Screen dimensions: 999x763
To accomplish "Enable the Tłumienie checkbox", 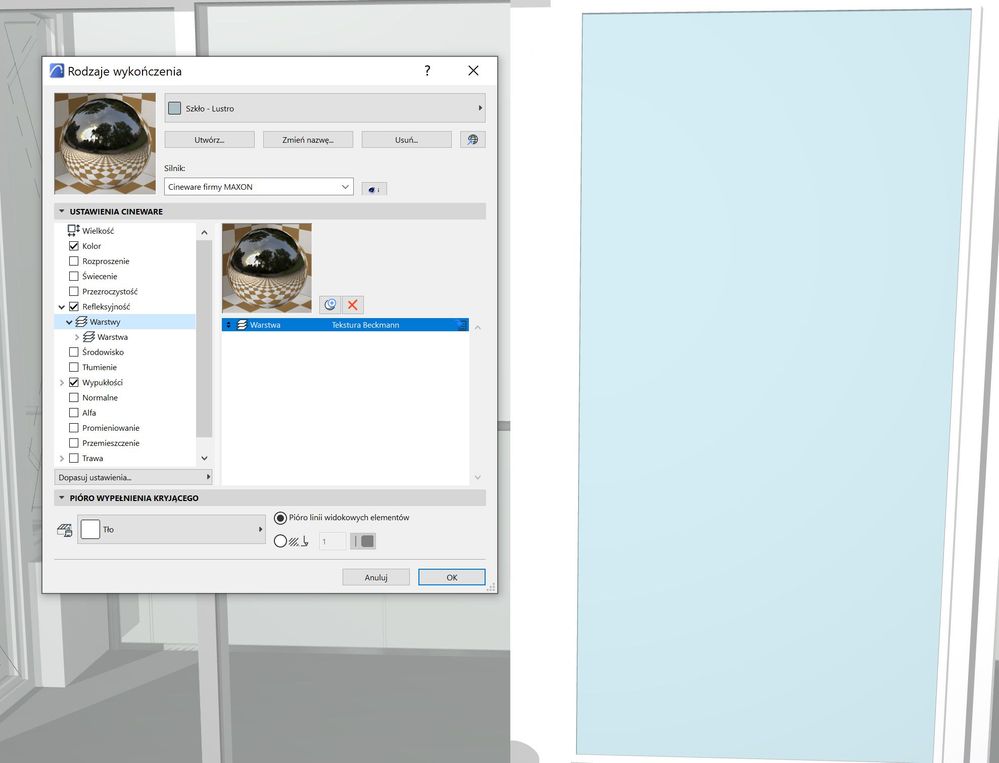I will [x=74, y=367].
